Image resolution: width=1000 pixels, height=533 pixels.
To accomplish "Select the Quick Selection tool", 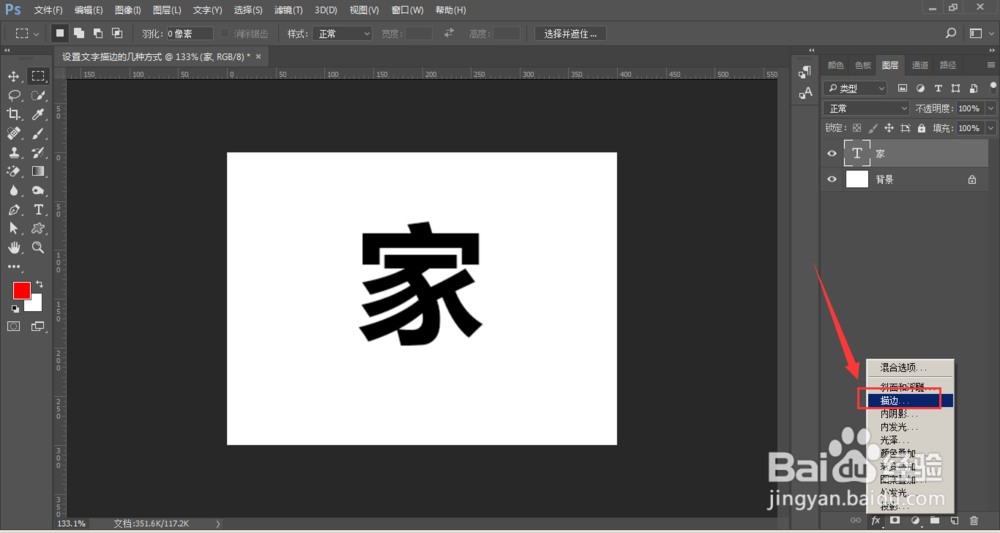I will point(38,96).
